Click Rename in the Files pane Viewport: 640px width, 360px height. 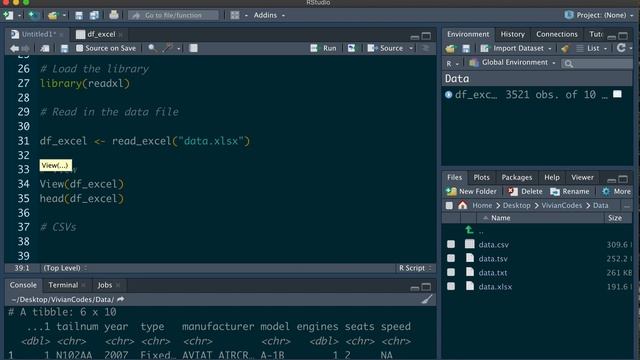[x=570, y=191]
